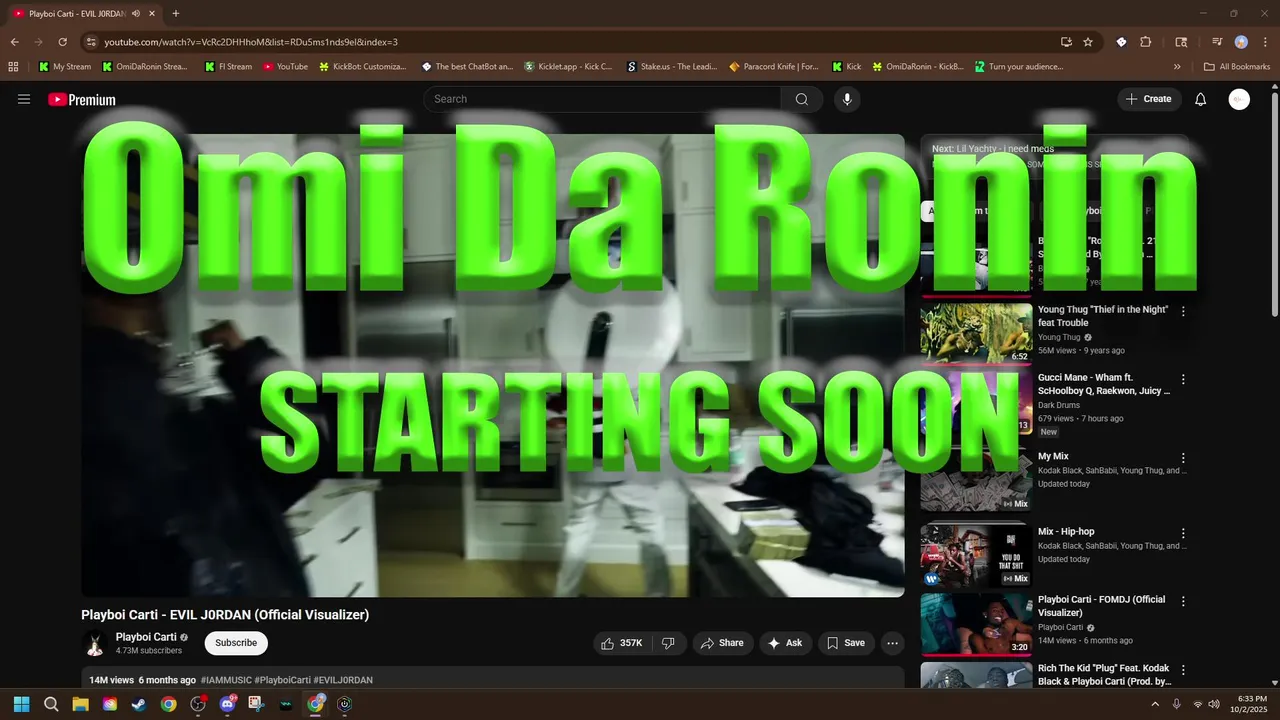This screenshot has height=720, width=1280.
Task: Open the YouTube account avatar menu
Action: [x=1239, y=99]
